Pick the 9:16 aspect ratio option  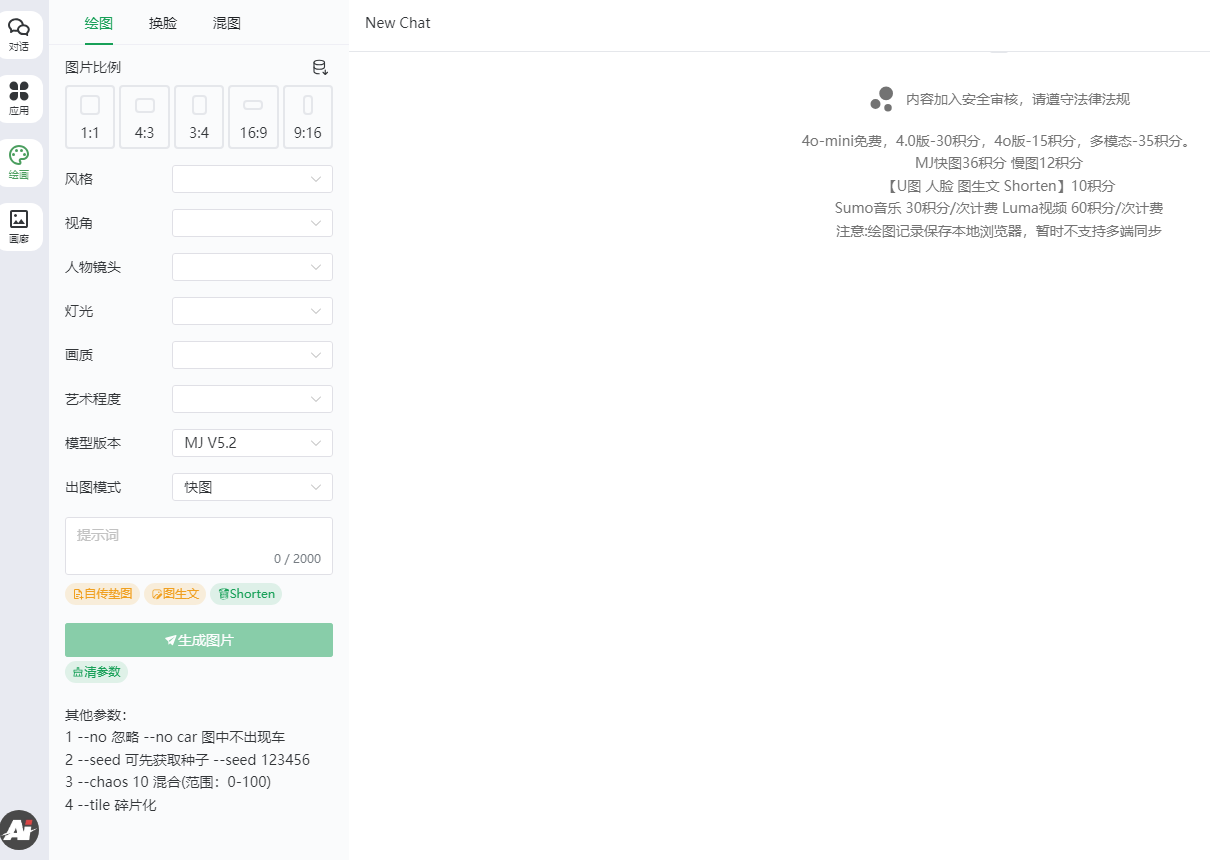[308, 117]
